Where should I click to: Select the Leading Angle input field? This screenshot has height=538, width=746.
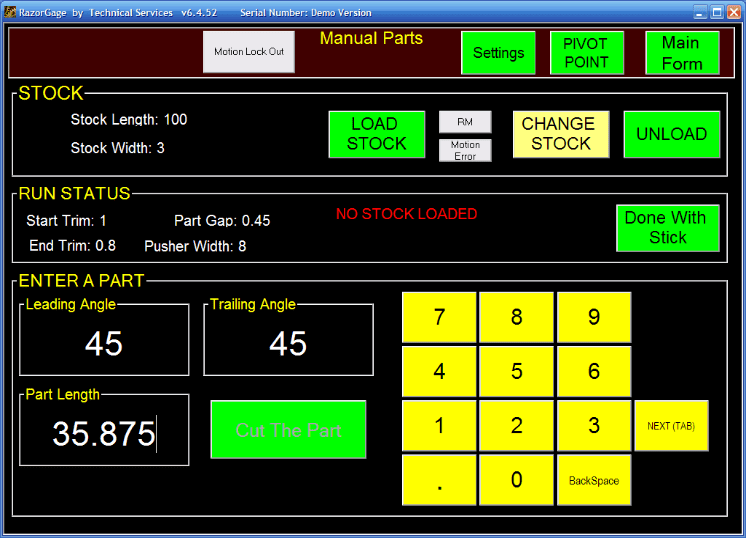pyautogui.click(x=104, y=343)
